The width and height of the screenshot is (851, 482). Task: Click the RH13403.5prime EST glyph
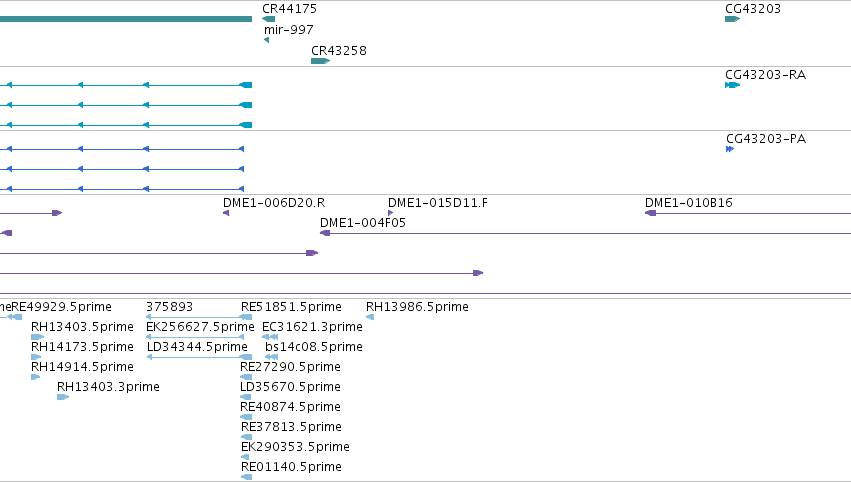pos(37,337)
